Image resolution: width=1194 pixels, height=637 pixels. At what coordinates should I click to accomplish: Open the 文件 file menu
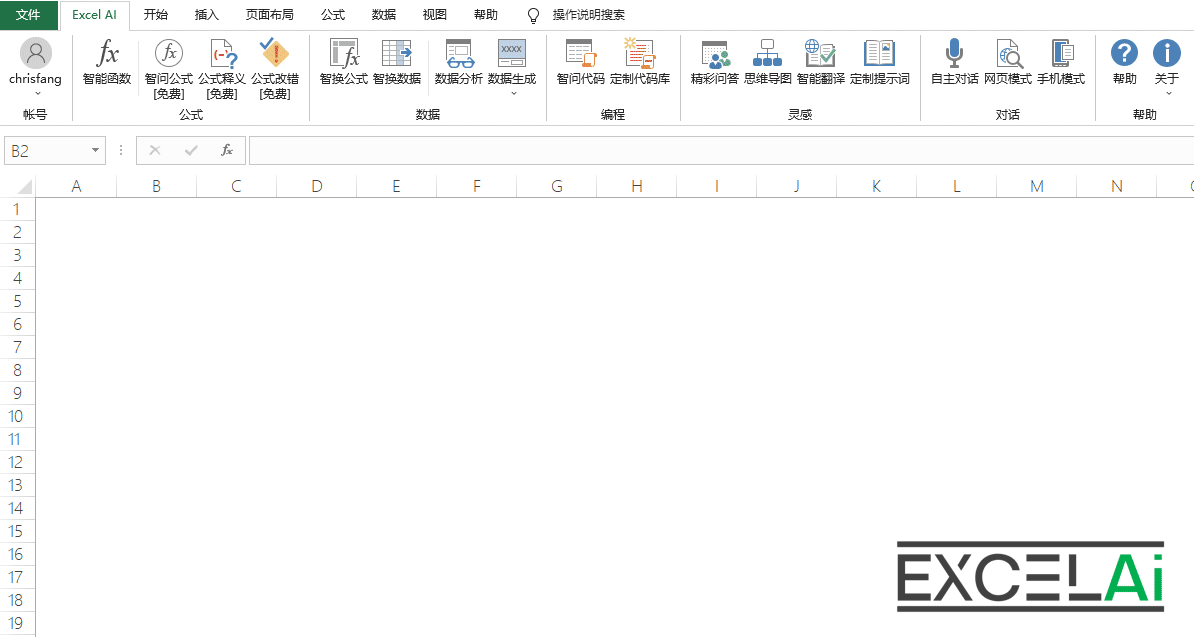[29, 14]
